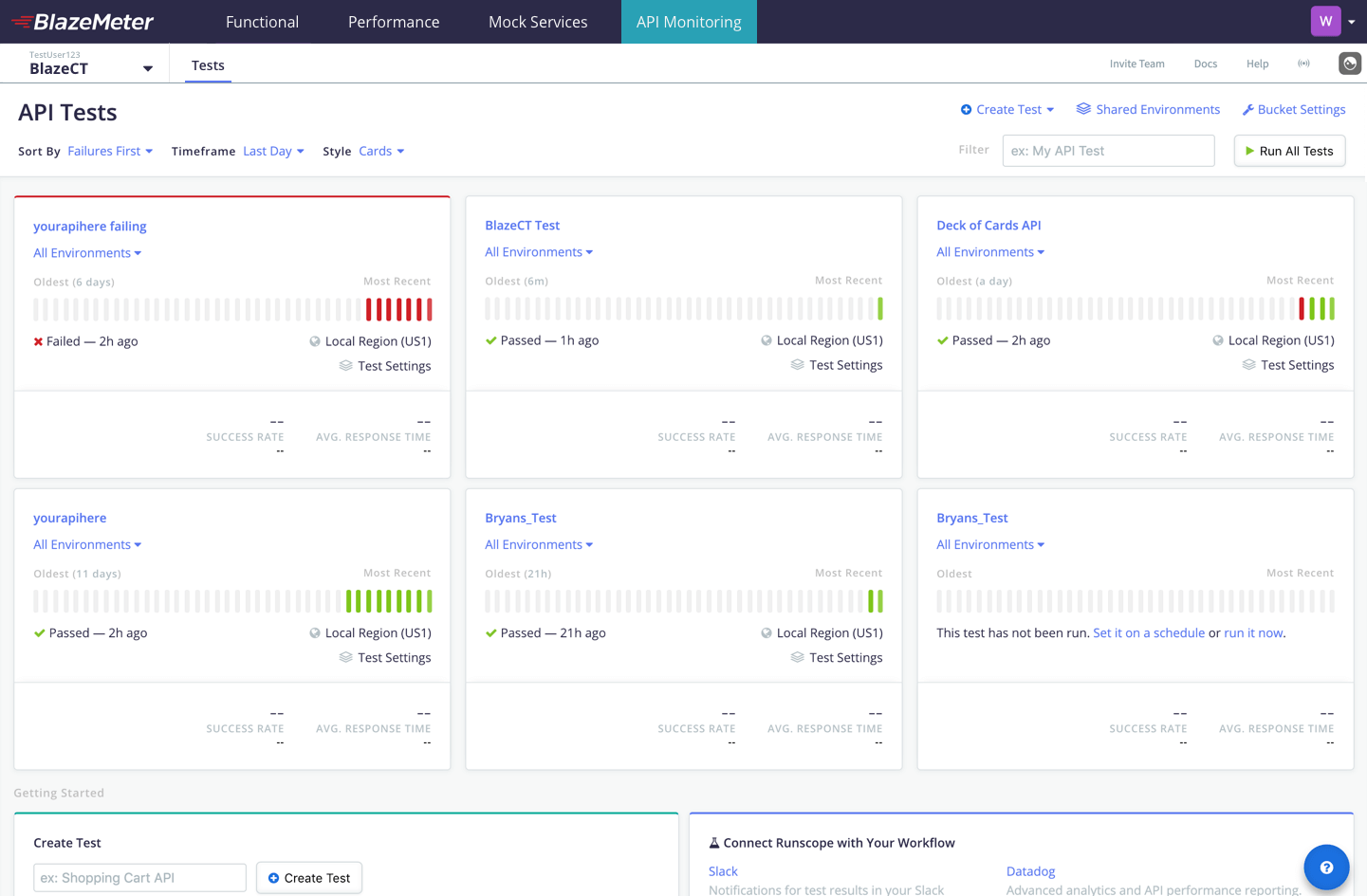Viewport: 1367px width, 896px height.
Task: Click the most recent red result bar in yourapihere failing
Action: (x=430, y=309)
